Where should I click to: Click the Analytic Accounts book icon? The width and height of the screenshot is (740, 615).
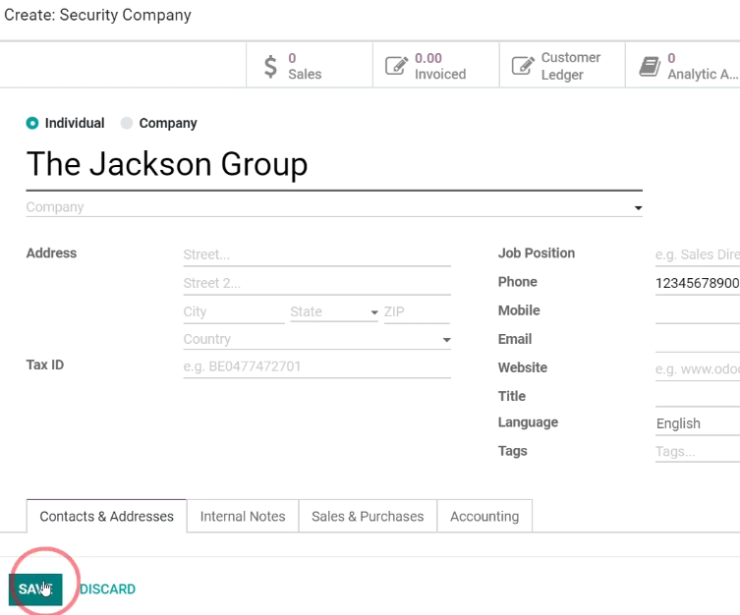(x=650, y=66)
